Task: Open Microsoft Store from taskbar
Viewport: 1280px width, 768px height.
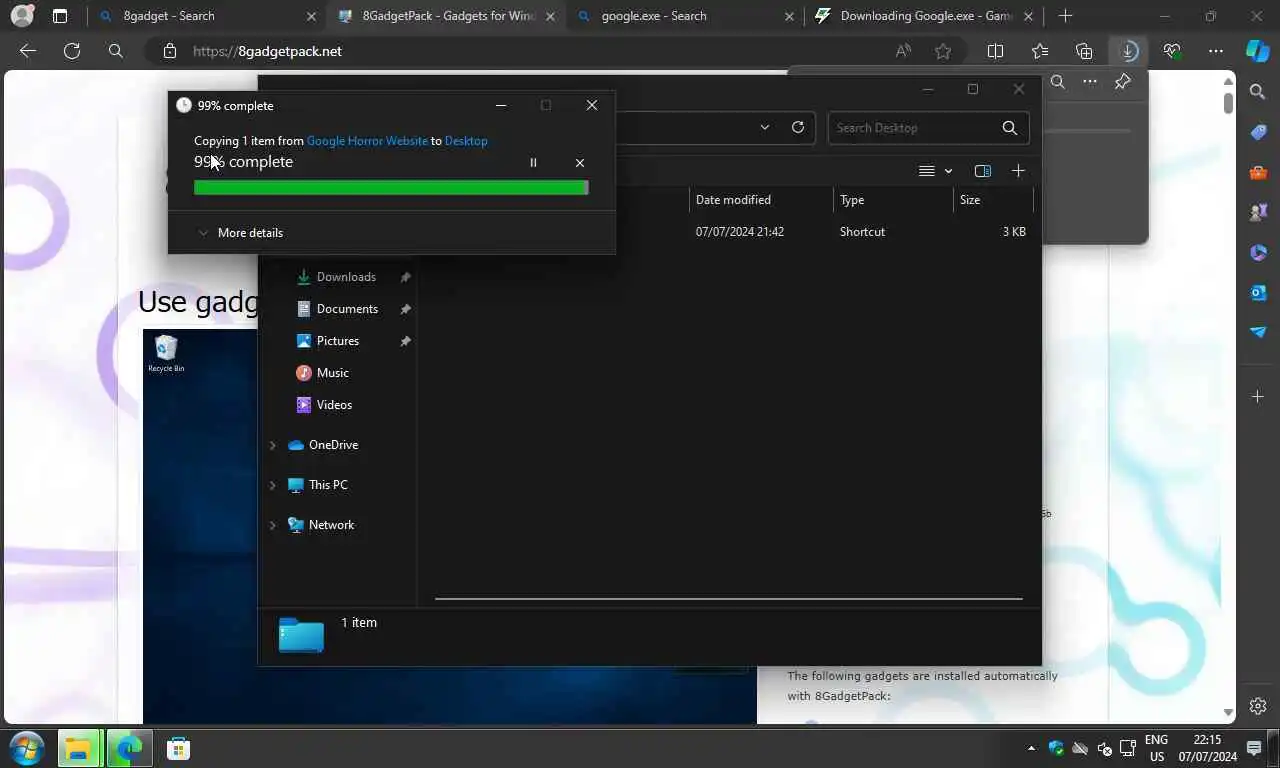Action: pos(178,748)
